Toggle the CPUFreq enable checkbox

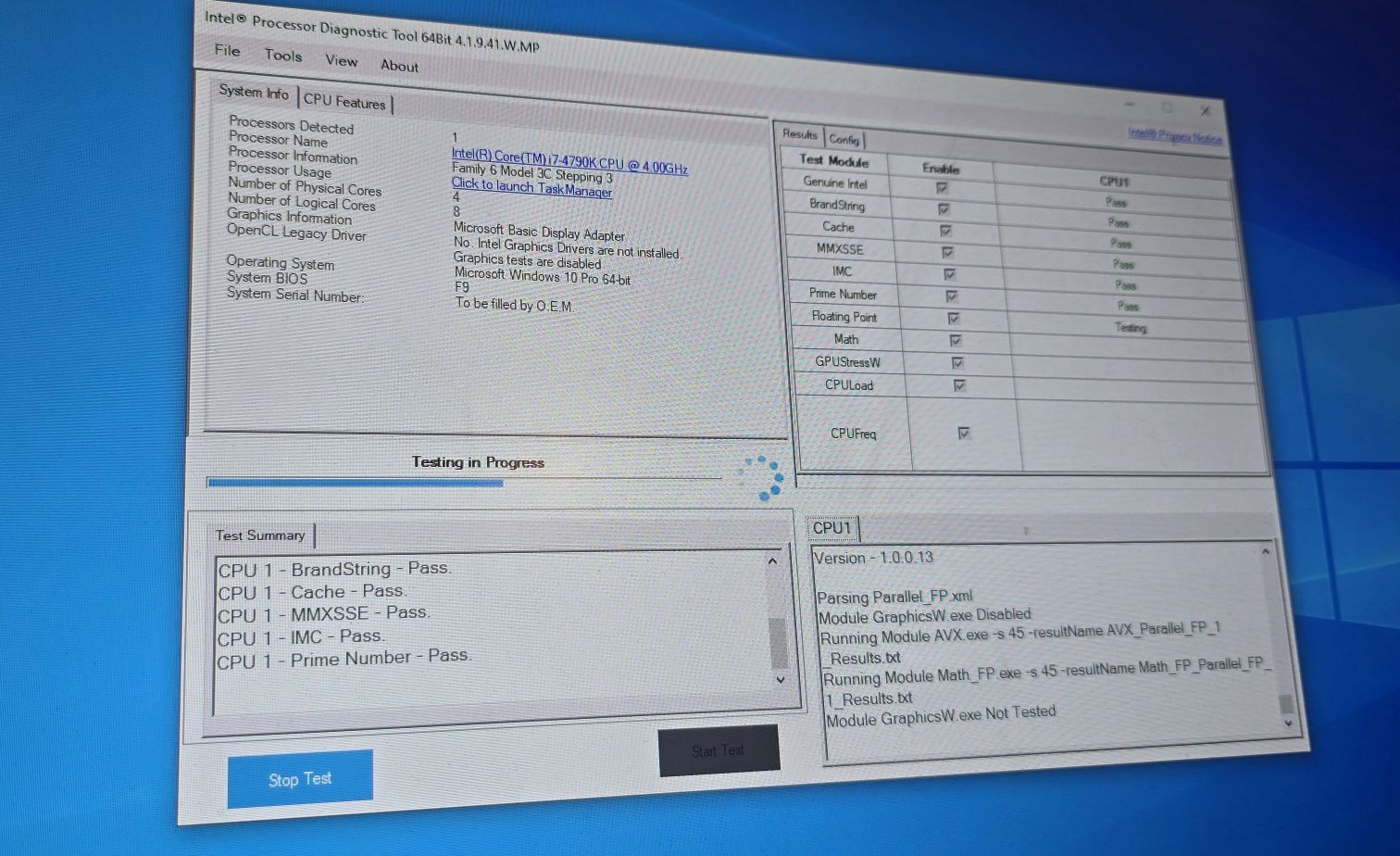[964, 433]
